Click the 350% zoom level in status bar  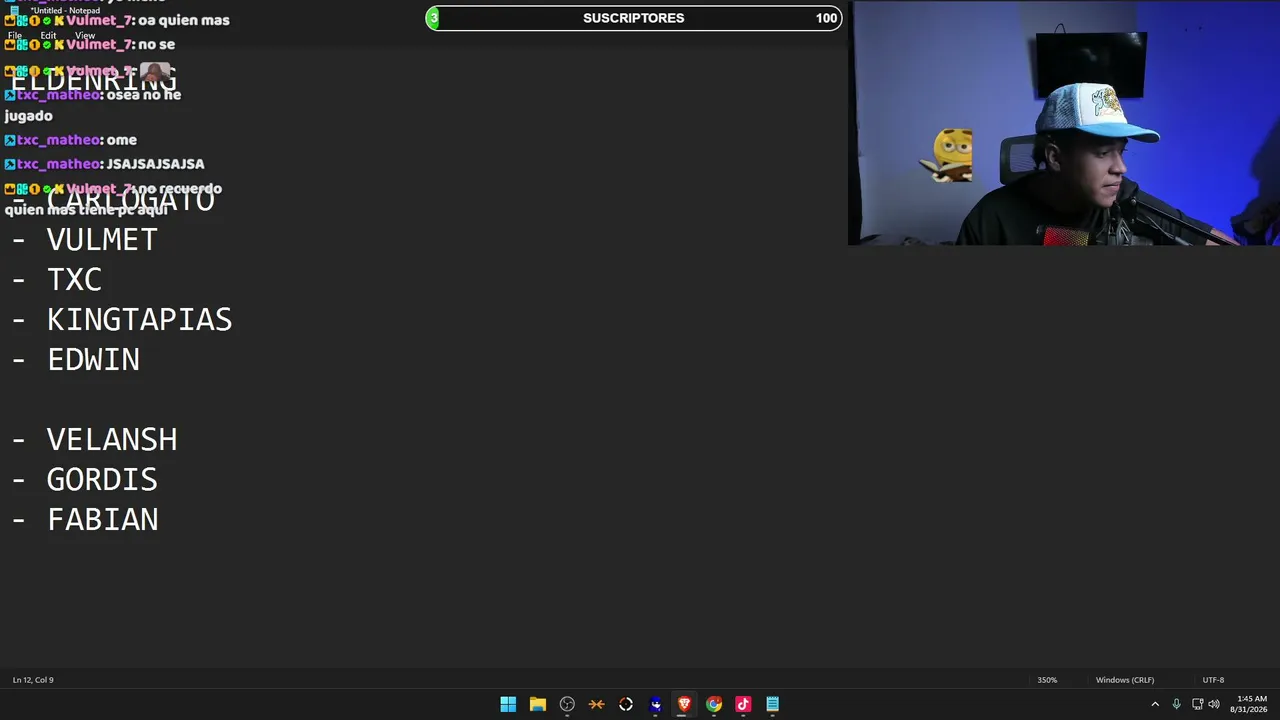[1047, 680]
